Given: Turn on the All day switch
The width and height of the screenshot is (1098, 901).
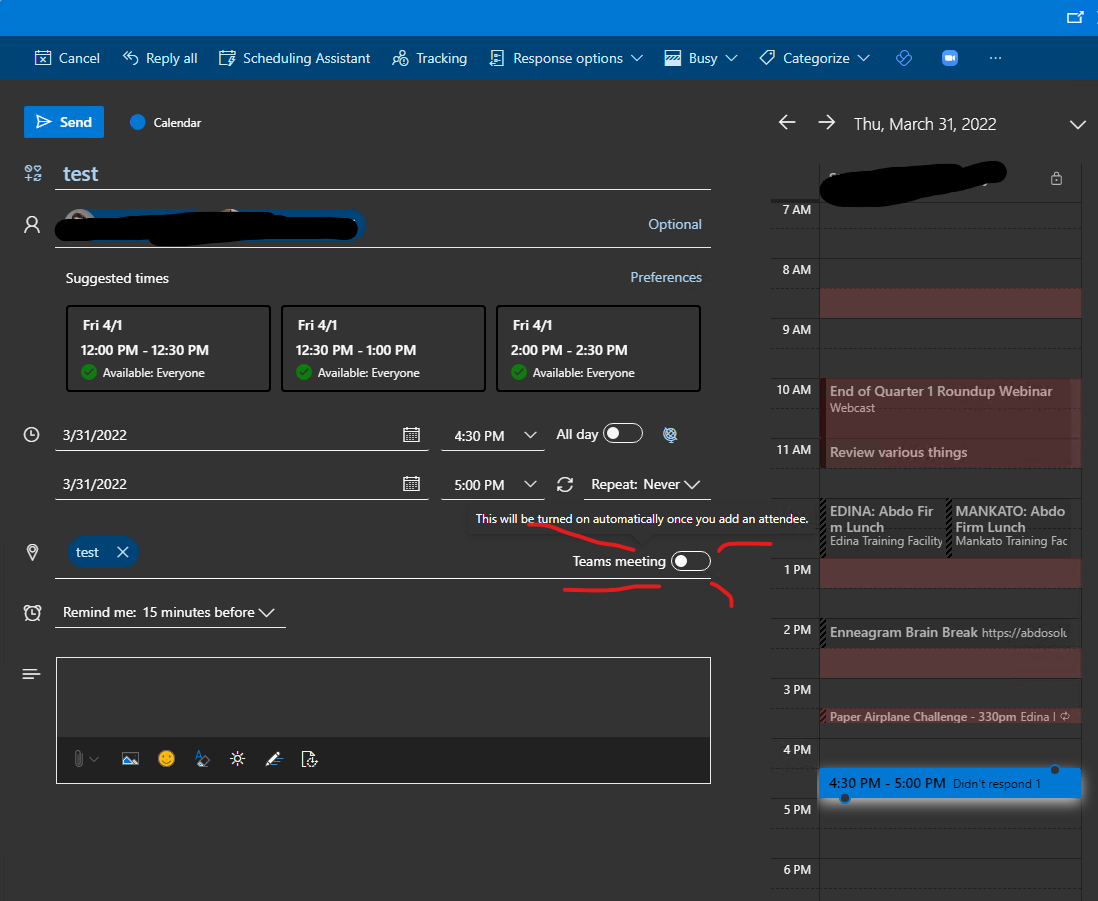Looking at the screenshot, I should [622, 433].
